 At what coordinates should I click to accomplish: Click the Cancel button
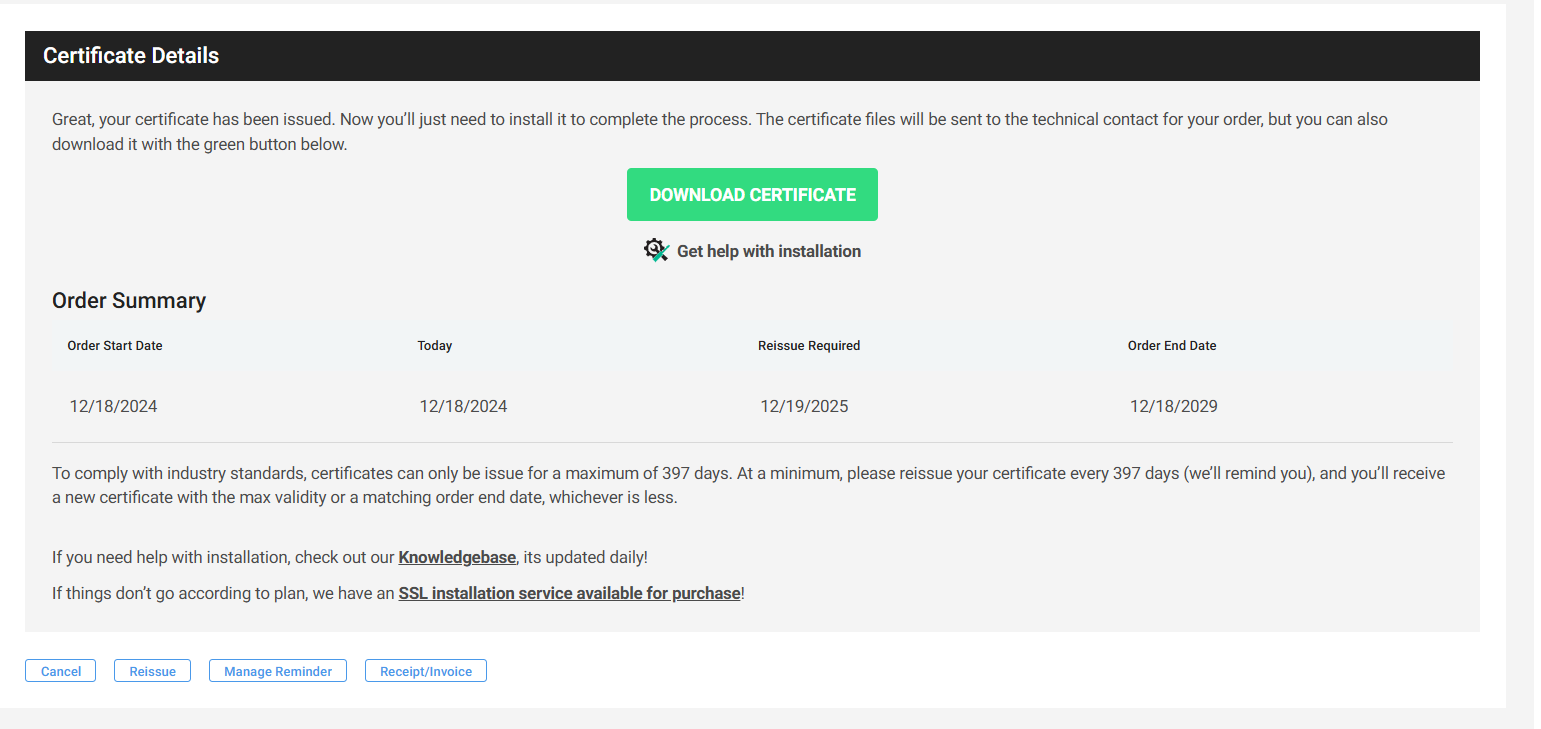click(60, 670)
